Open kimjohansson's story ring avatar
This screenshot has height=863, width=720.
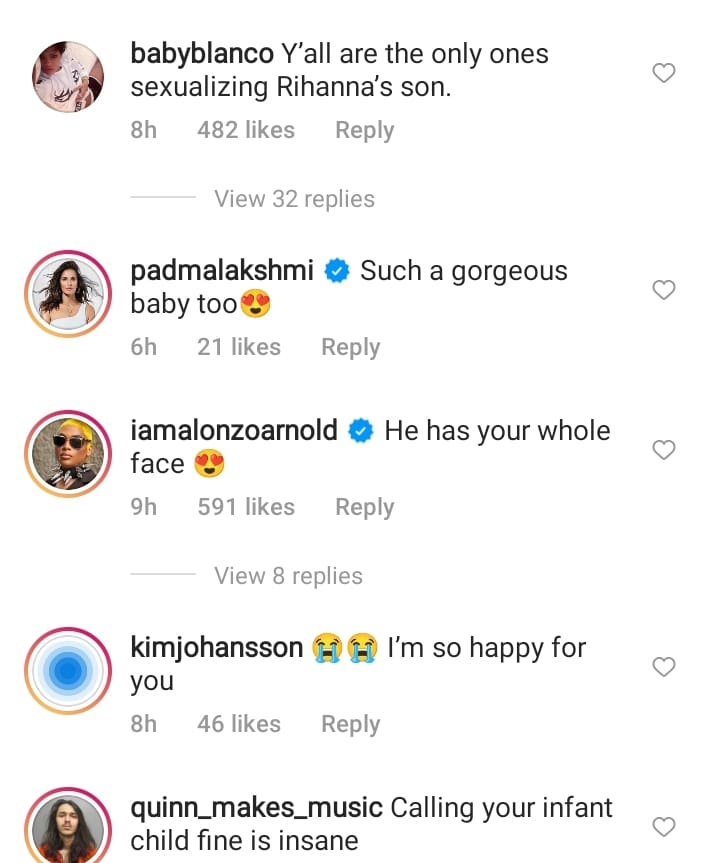click(69, 672)
